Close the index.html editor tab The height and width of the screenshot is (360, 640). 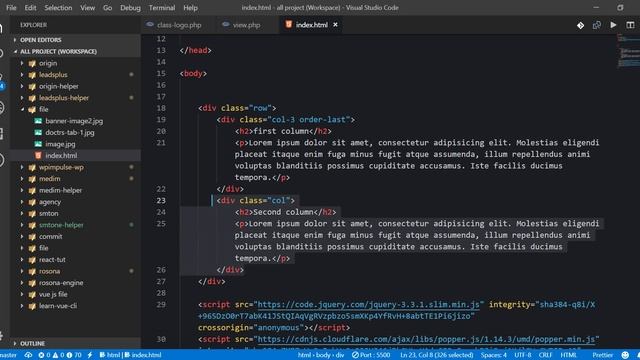[335, 25]
